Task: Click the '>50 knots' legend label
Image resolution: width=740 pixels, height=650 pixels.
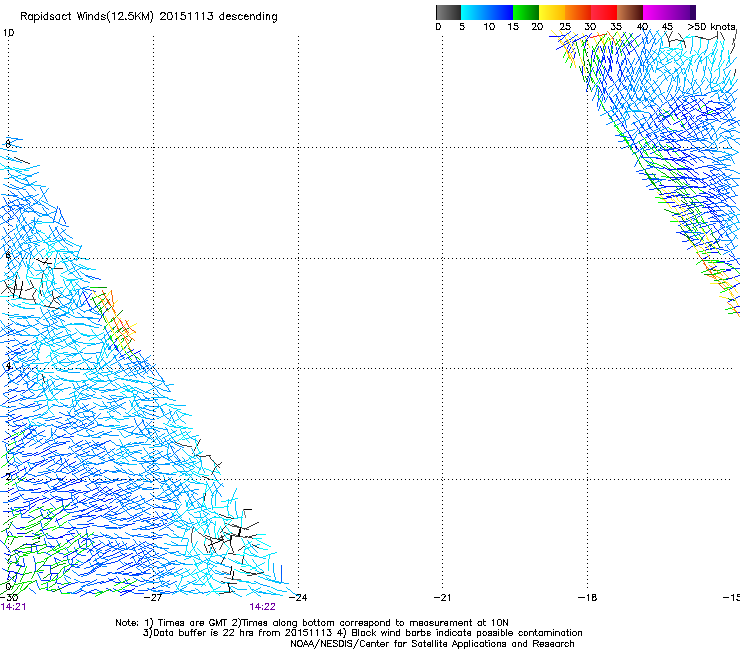Action: coord(711,27)
